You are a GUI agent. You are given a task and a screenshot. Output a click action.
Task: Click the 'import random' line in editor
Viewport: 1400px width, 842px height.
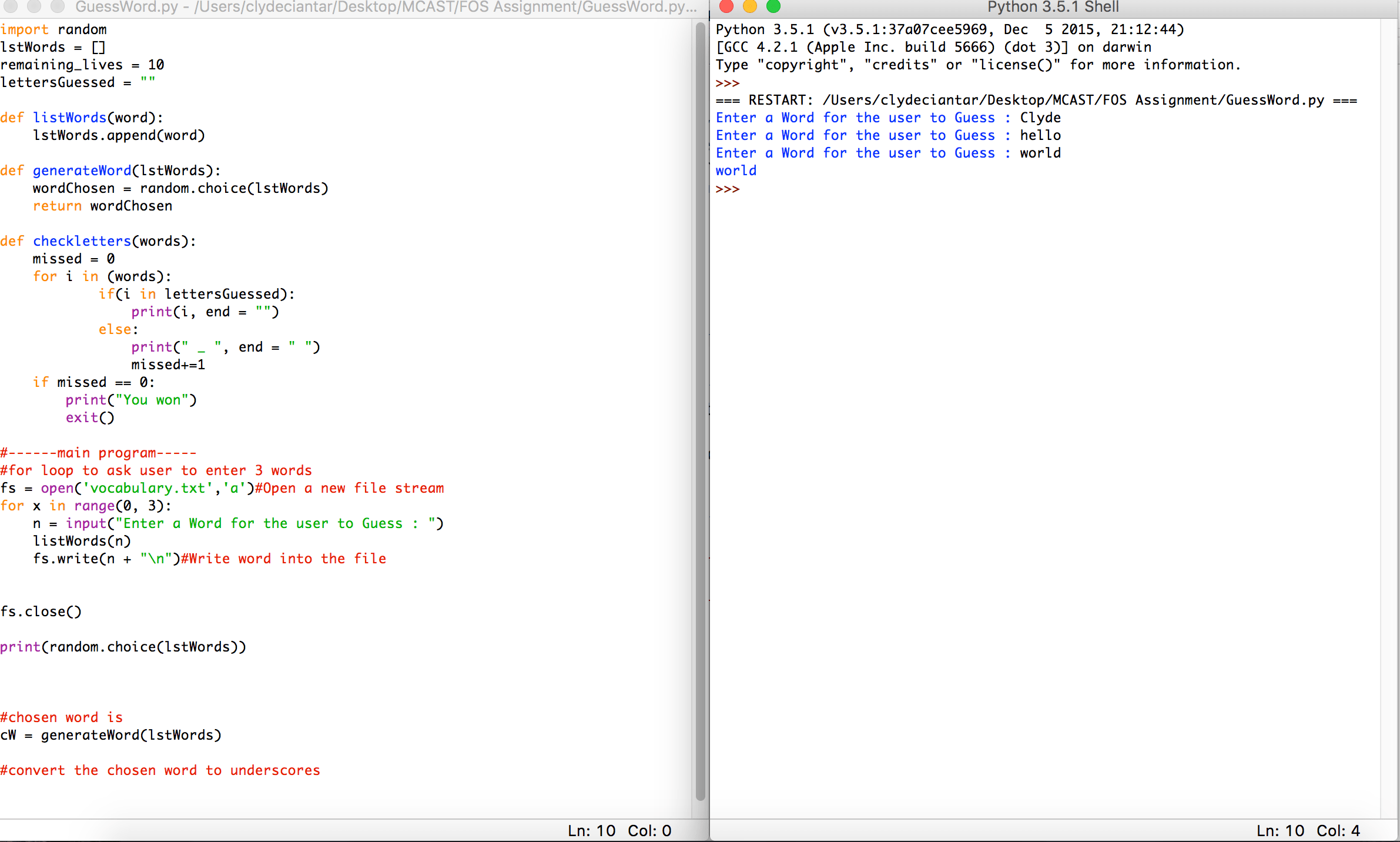[x=53, y=29]
